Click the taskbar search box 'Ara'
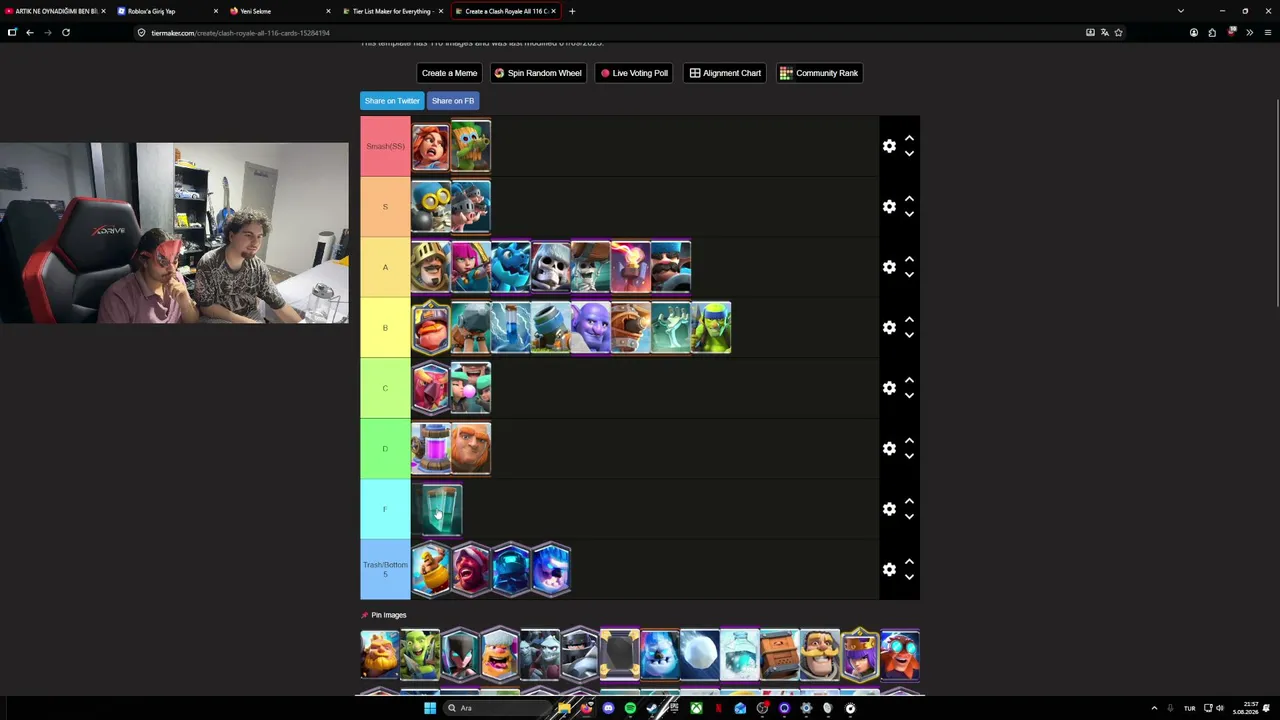The width and height of the screenshot is (1280, 720). [x=500, y=708]
